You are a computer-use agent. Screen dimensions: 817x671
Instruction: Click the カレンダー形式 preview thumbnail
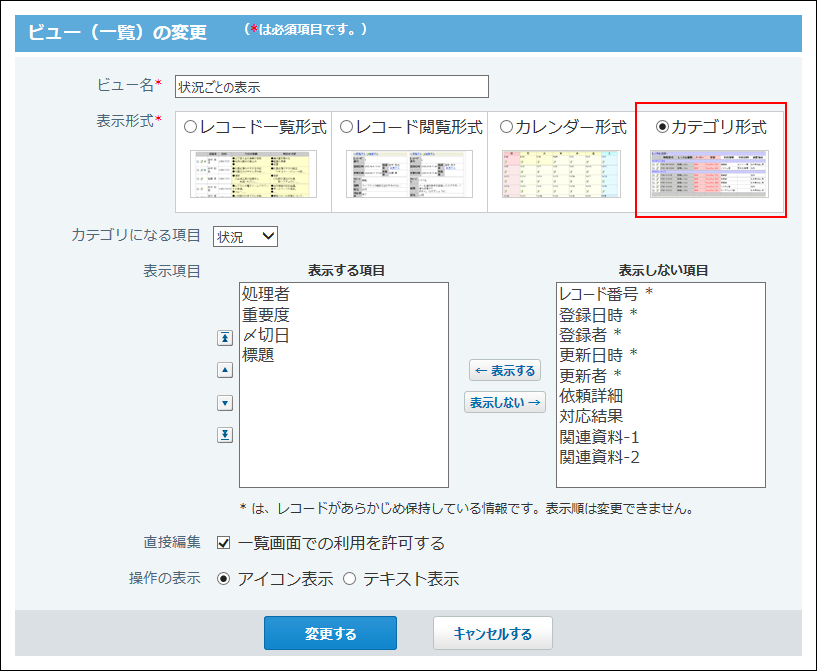pyautogui.click(x=561, y=174)
